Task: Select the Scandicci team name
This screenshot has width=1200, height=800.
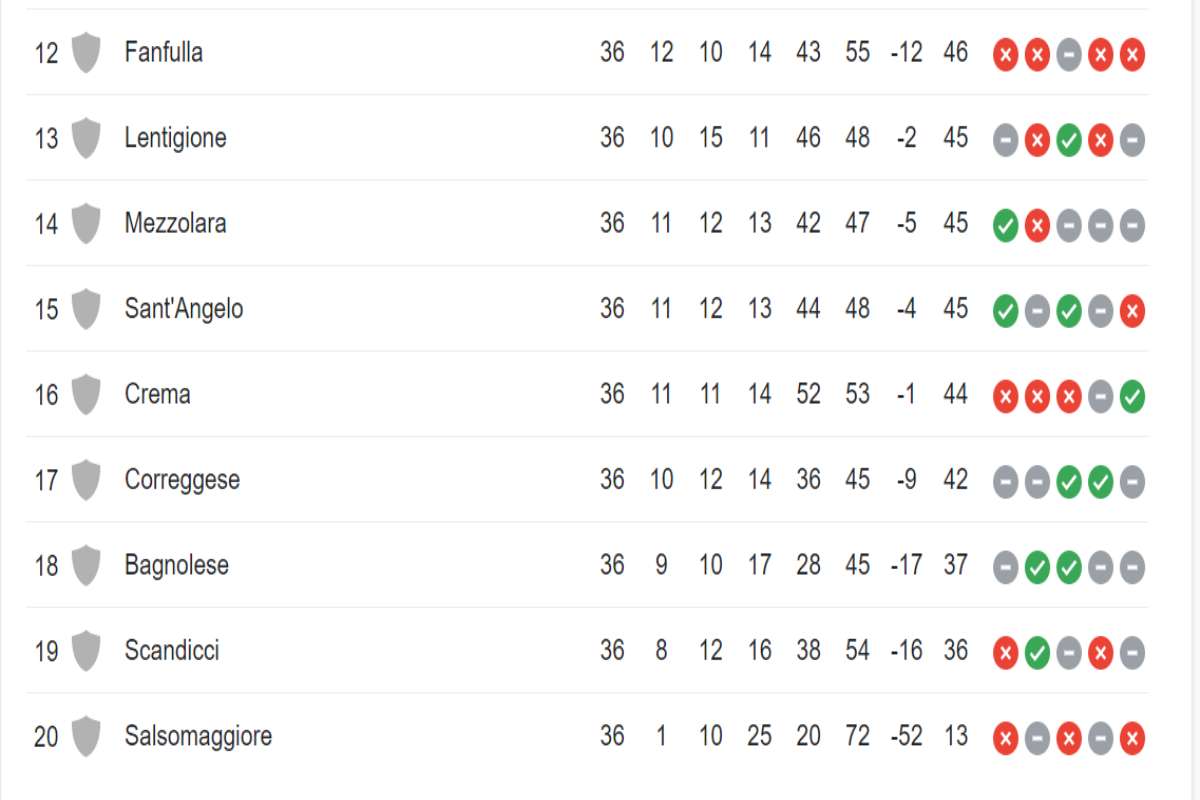Action: point(171,651)
